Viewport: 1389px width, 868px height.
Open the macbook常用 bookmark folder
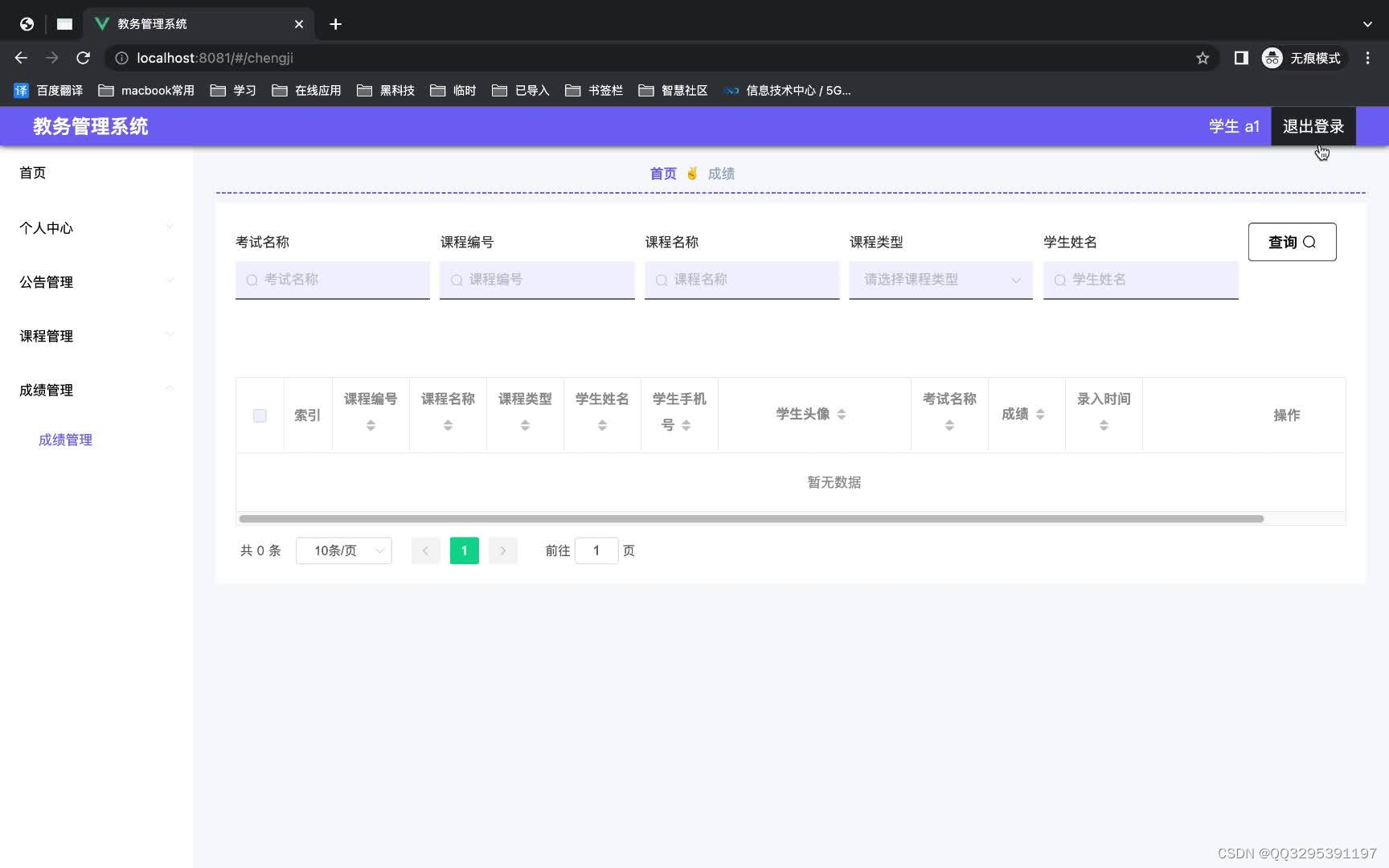point(146,91)
